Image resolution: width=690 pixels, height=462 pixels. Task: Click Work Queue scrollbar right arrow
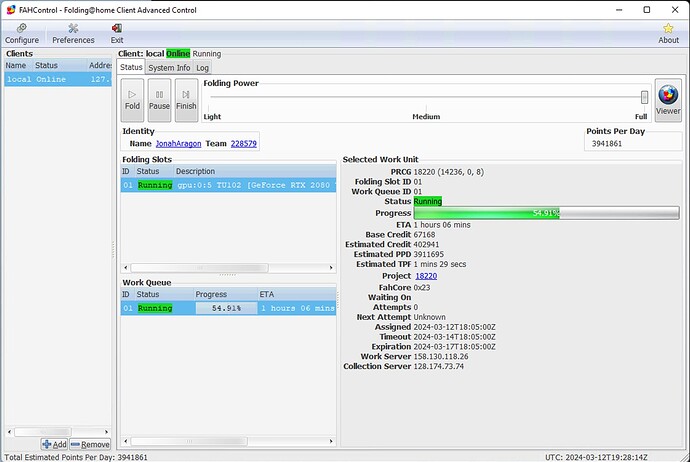pyautogui.click(x=331, y=441)
